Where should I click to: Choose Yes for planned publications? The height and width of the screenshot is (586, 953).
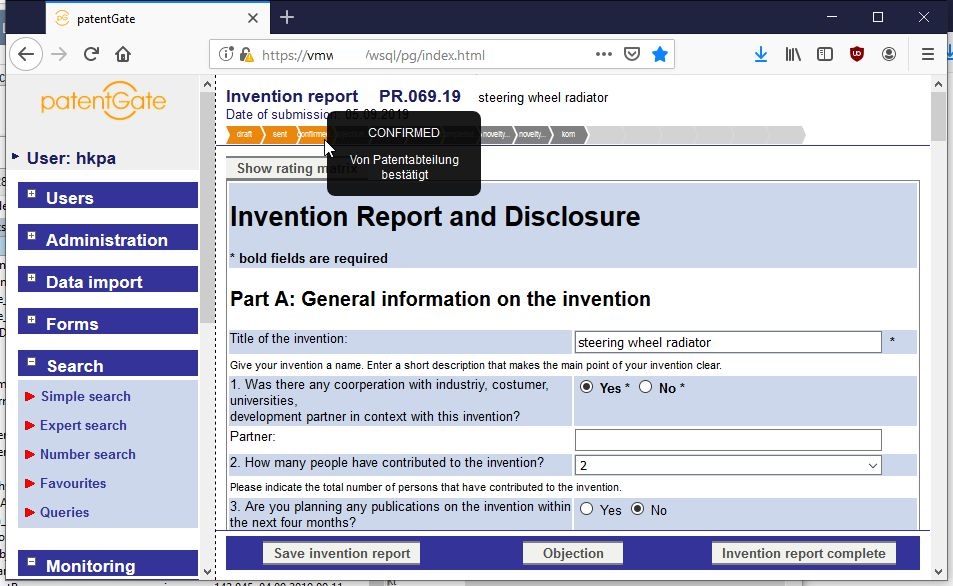588,510
